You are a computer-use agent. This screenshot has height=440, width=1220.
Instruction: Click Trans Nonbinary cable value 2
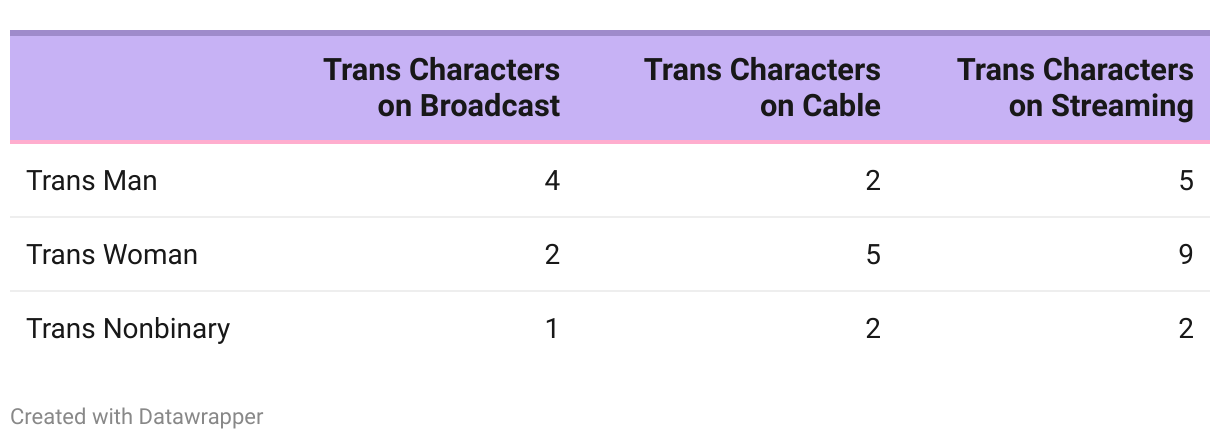click(x=873, y=329)
